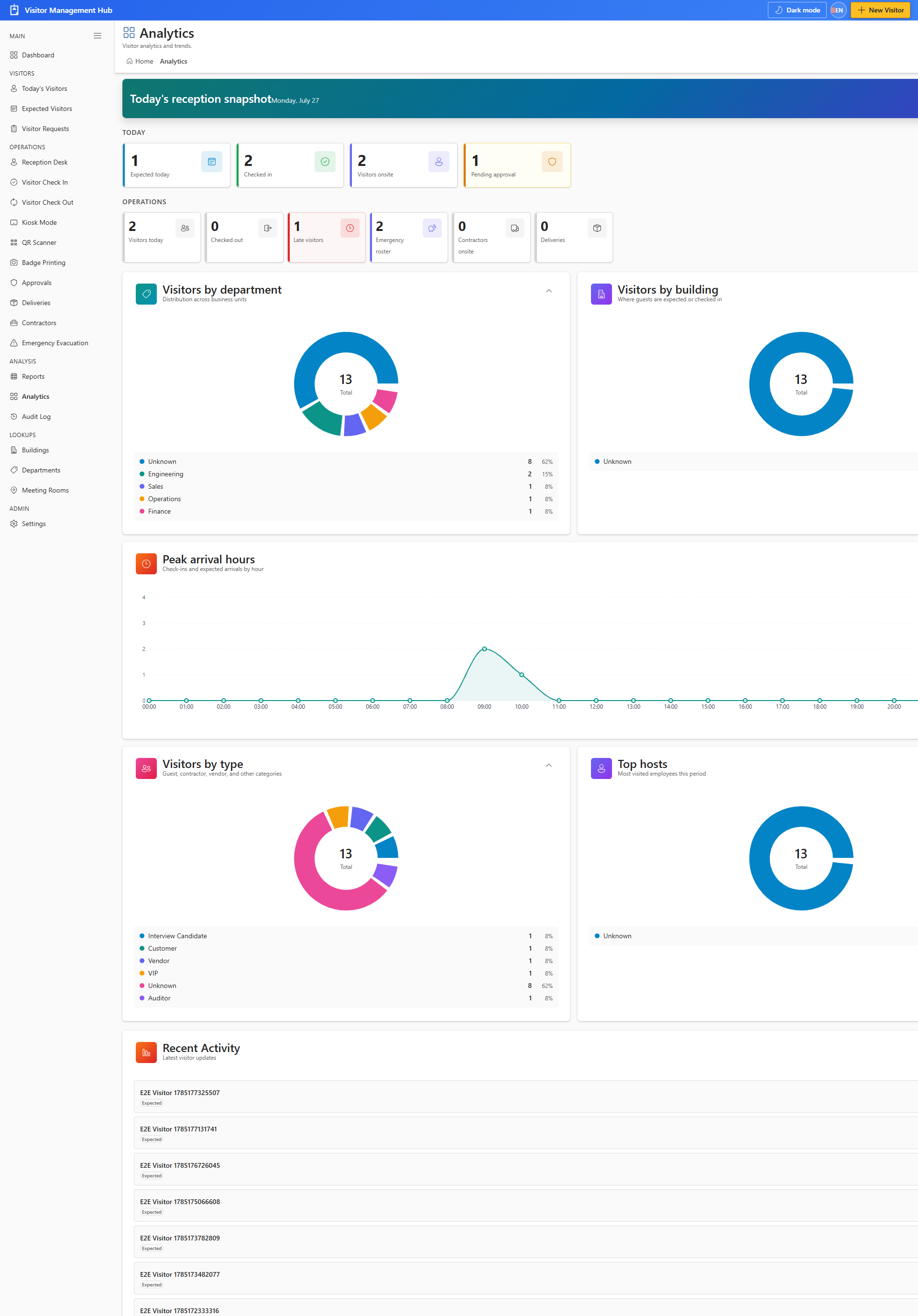
Task: Click the Deliveries box icon in sidebar
Action: coord(14,303)
